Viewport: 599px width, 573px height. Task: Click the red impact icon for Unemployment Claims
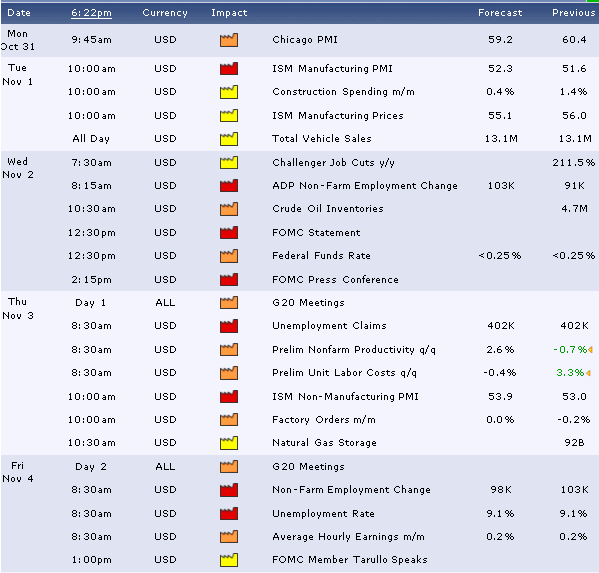tap(229, 326)
